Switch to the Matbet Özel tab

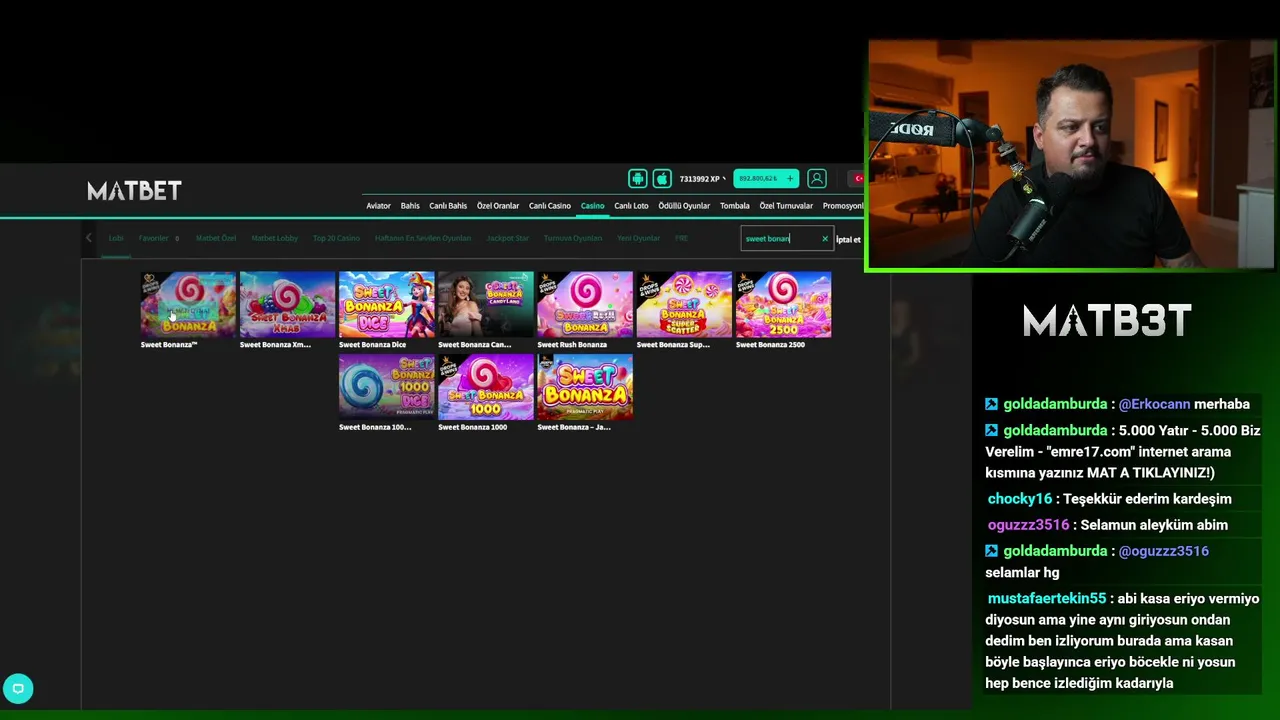[x=216, y=239]
